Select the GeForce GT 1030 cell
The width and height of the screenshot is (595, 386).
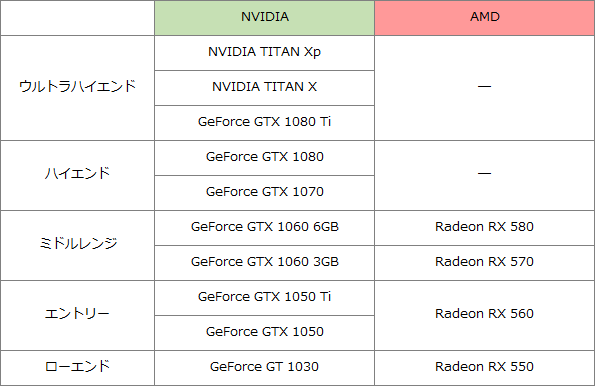264,368
